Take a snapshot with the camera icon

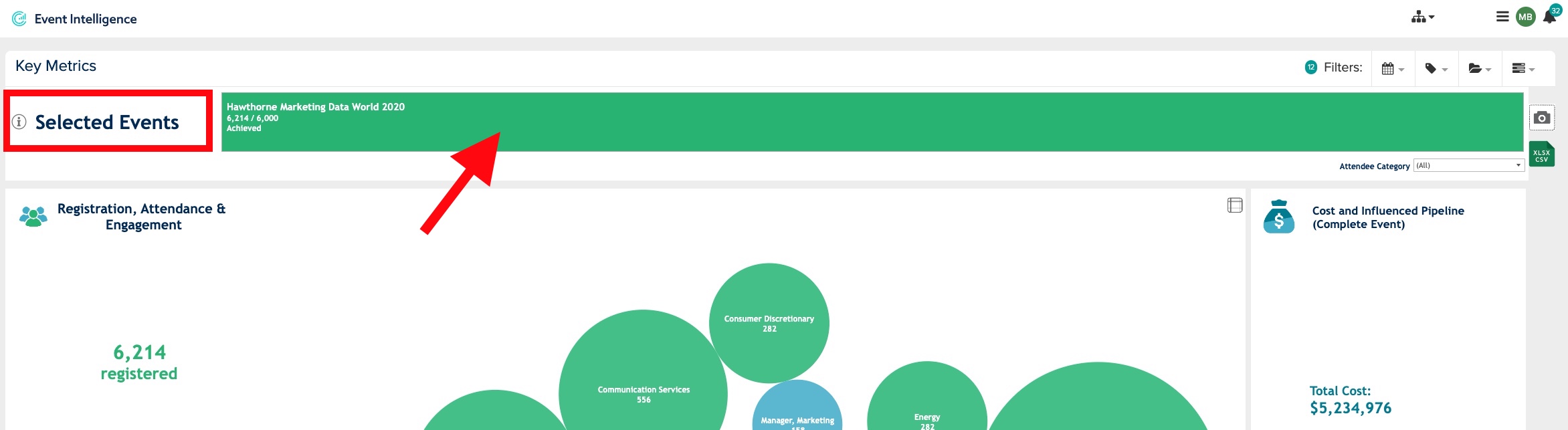[1542, 118]
